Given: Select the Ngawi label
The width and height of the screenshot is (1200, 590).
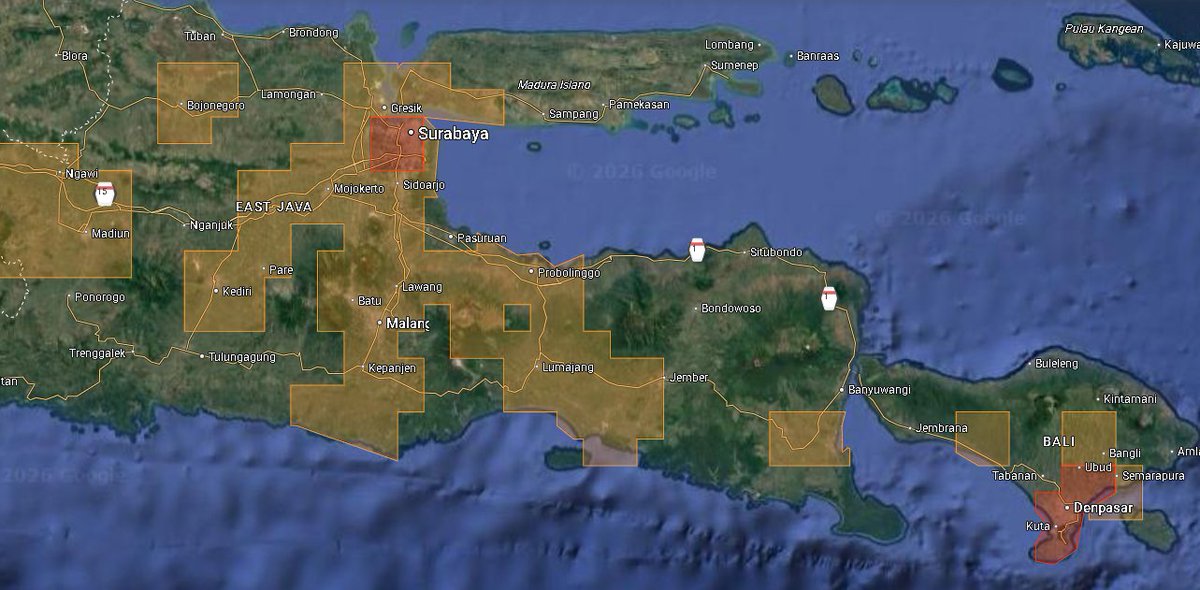Looking at the screenshot, I should coord(81,173).
